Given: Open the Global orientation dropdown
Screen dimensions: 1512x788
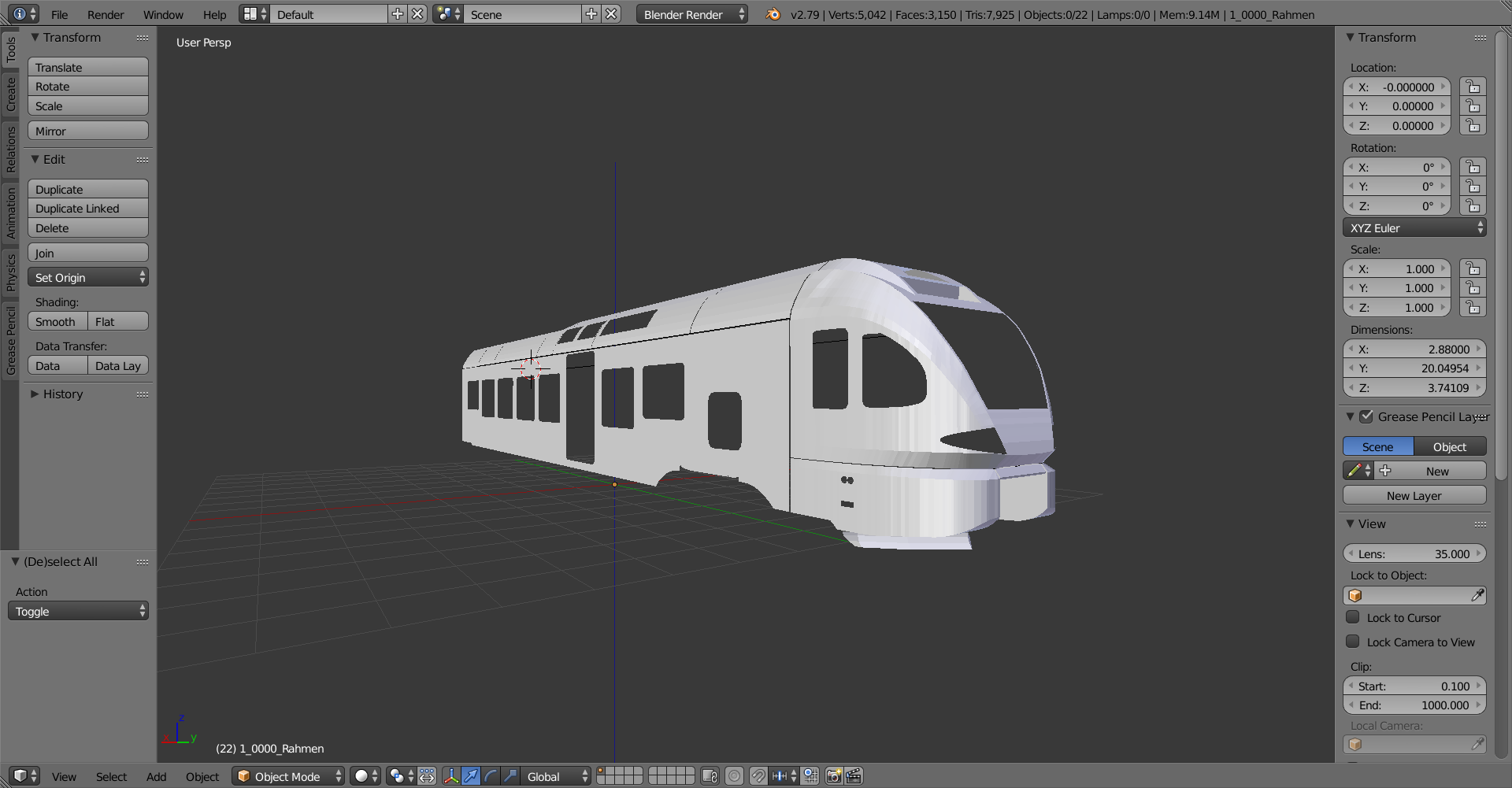Looking at the screenshot, I should [x=556, y=776].
